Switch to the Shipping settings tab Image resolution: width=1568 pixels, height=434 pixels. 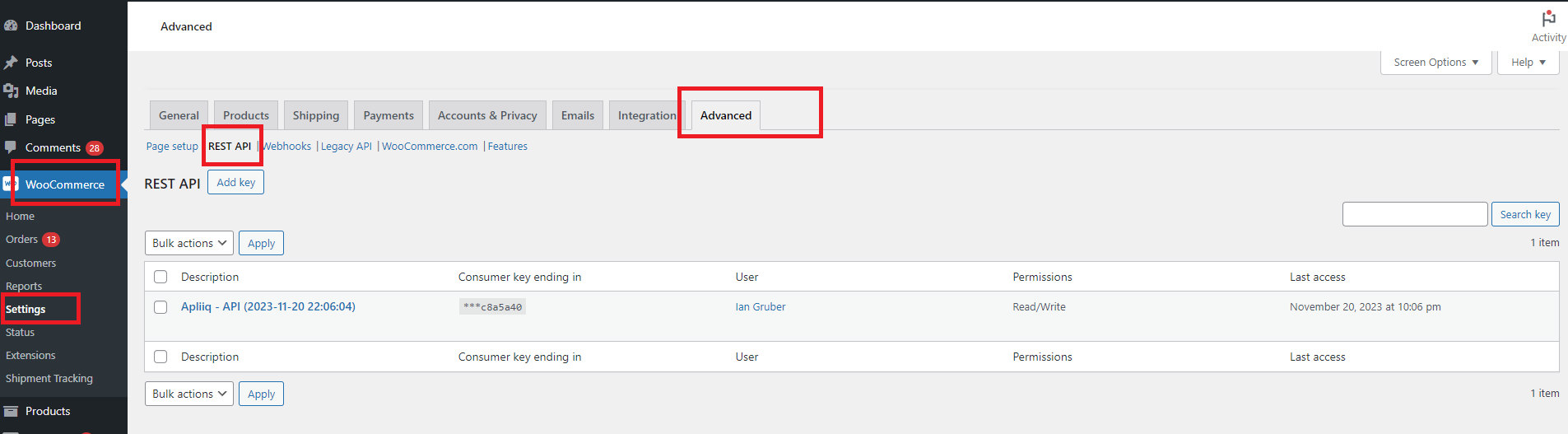click(x=316, y=115)
